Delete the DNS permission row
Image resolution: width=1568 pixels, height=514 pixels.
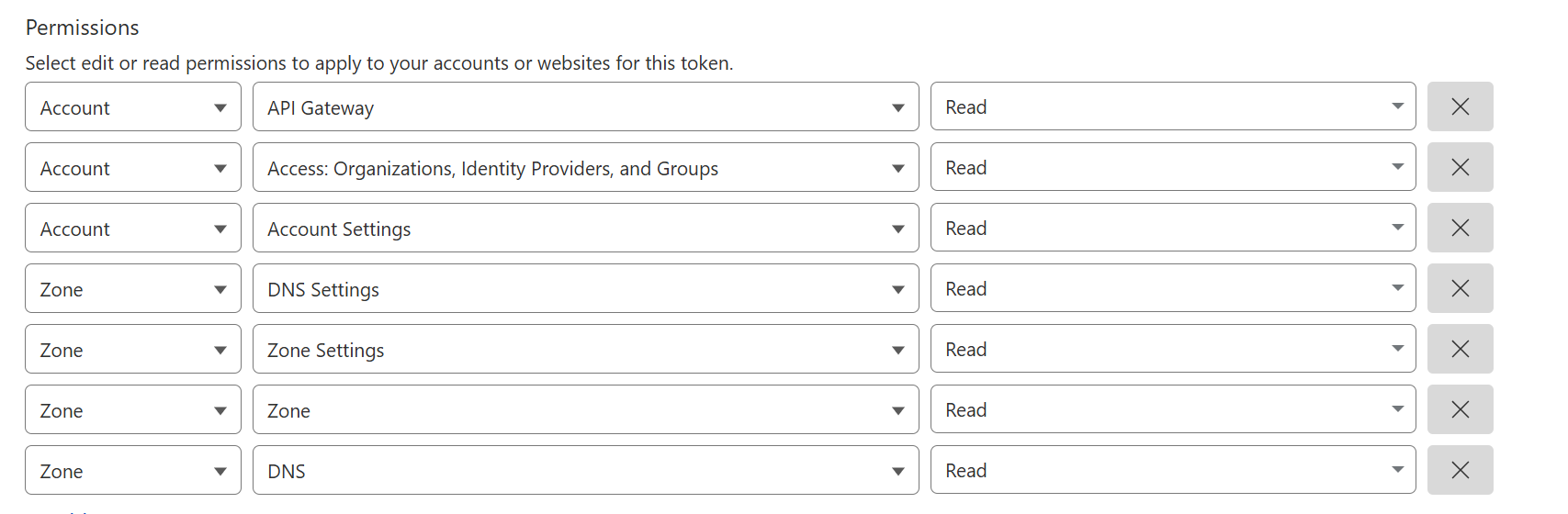(1460, 470)
